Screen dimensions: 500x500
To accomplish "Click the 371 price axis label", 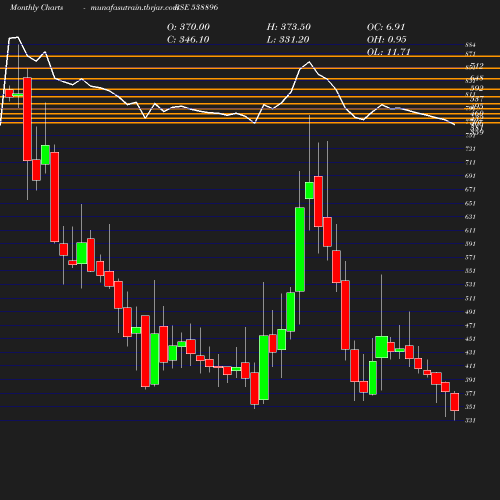I will click(470, 393).
